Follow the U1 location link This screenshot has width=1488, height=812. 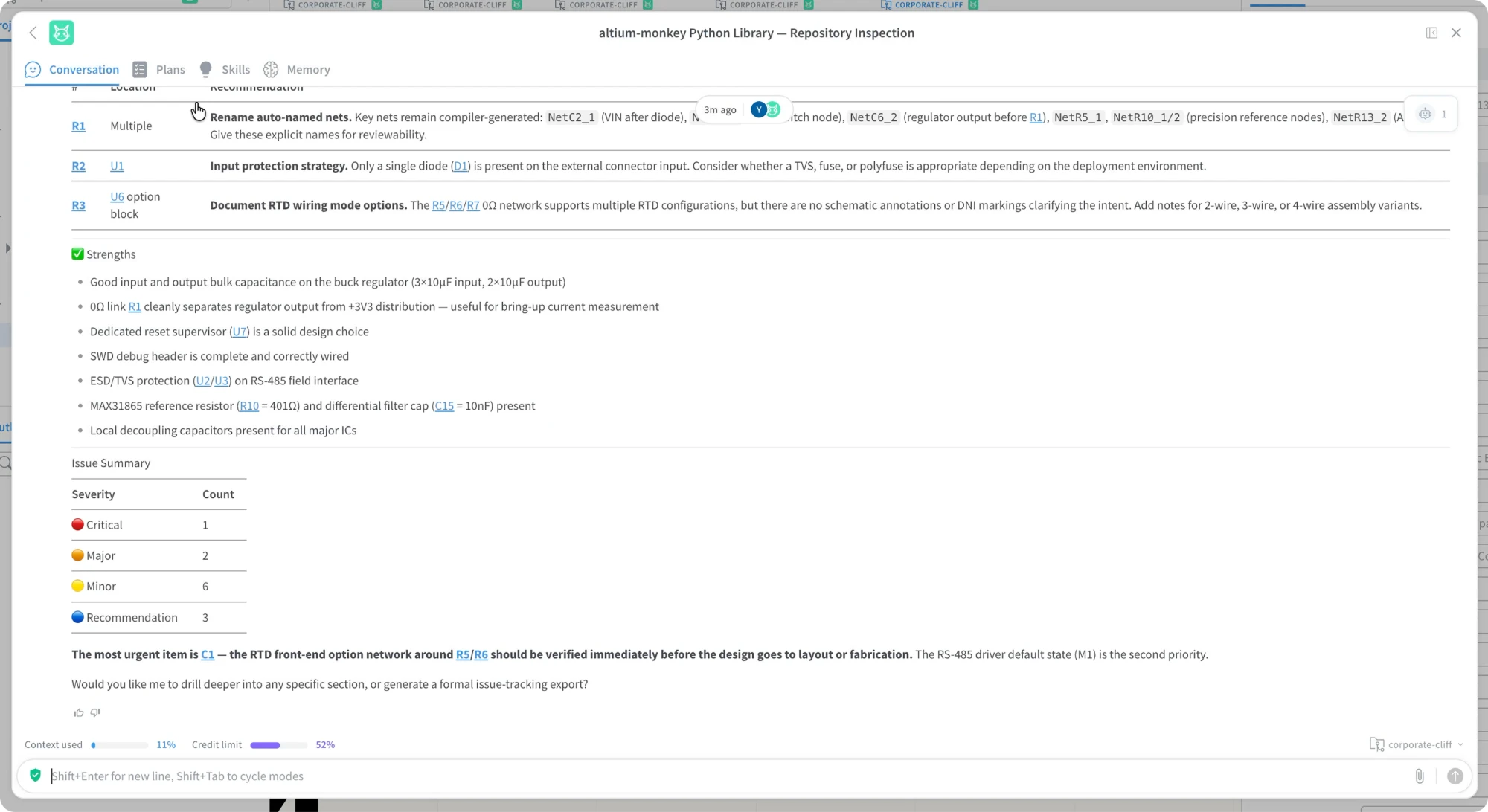point(117,166)
